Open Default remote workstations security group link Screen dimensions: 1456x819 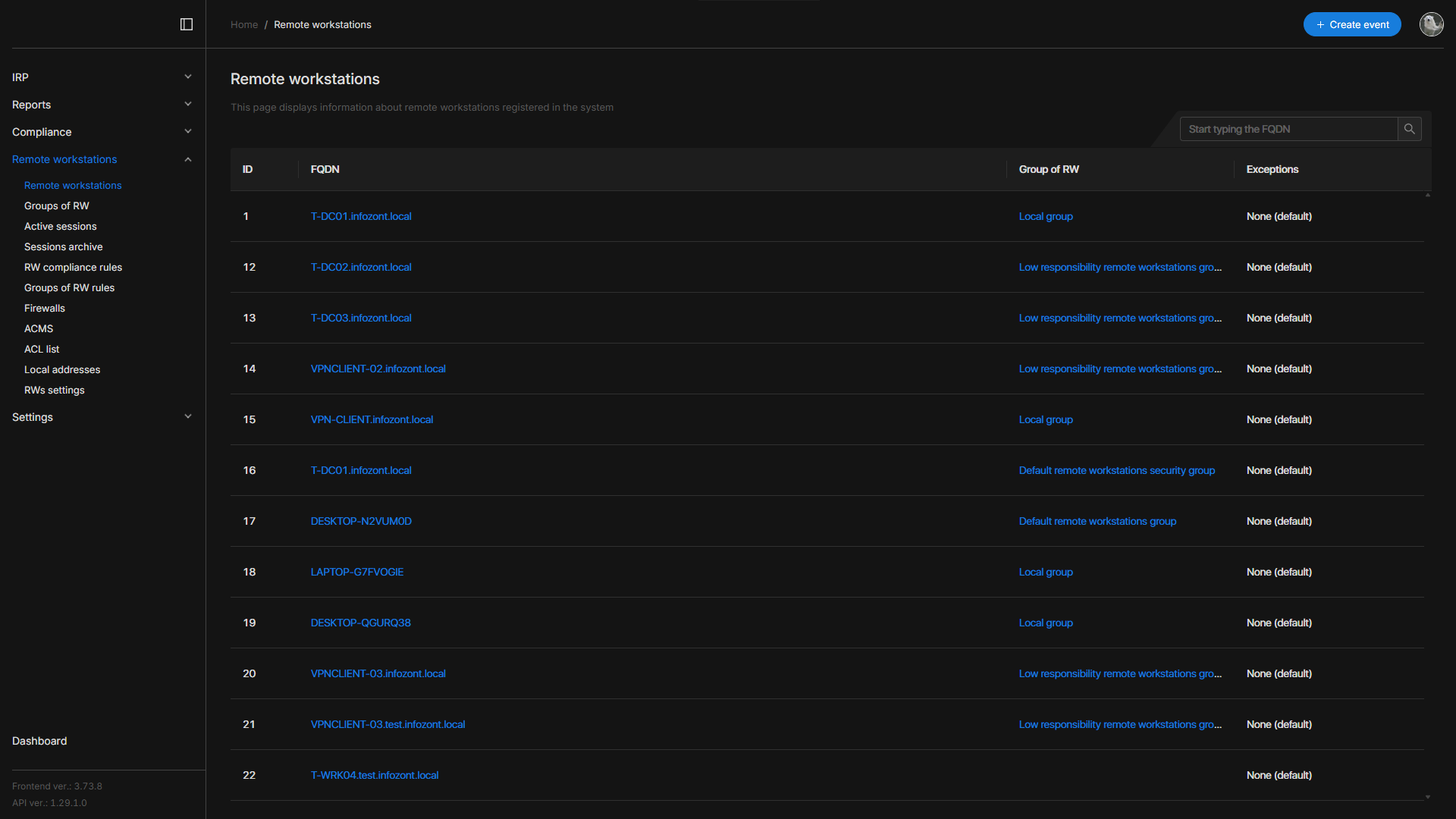pos(1116,470)
